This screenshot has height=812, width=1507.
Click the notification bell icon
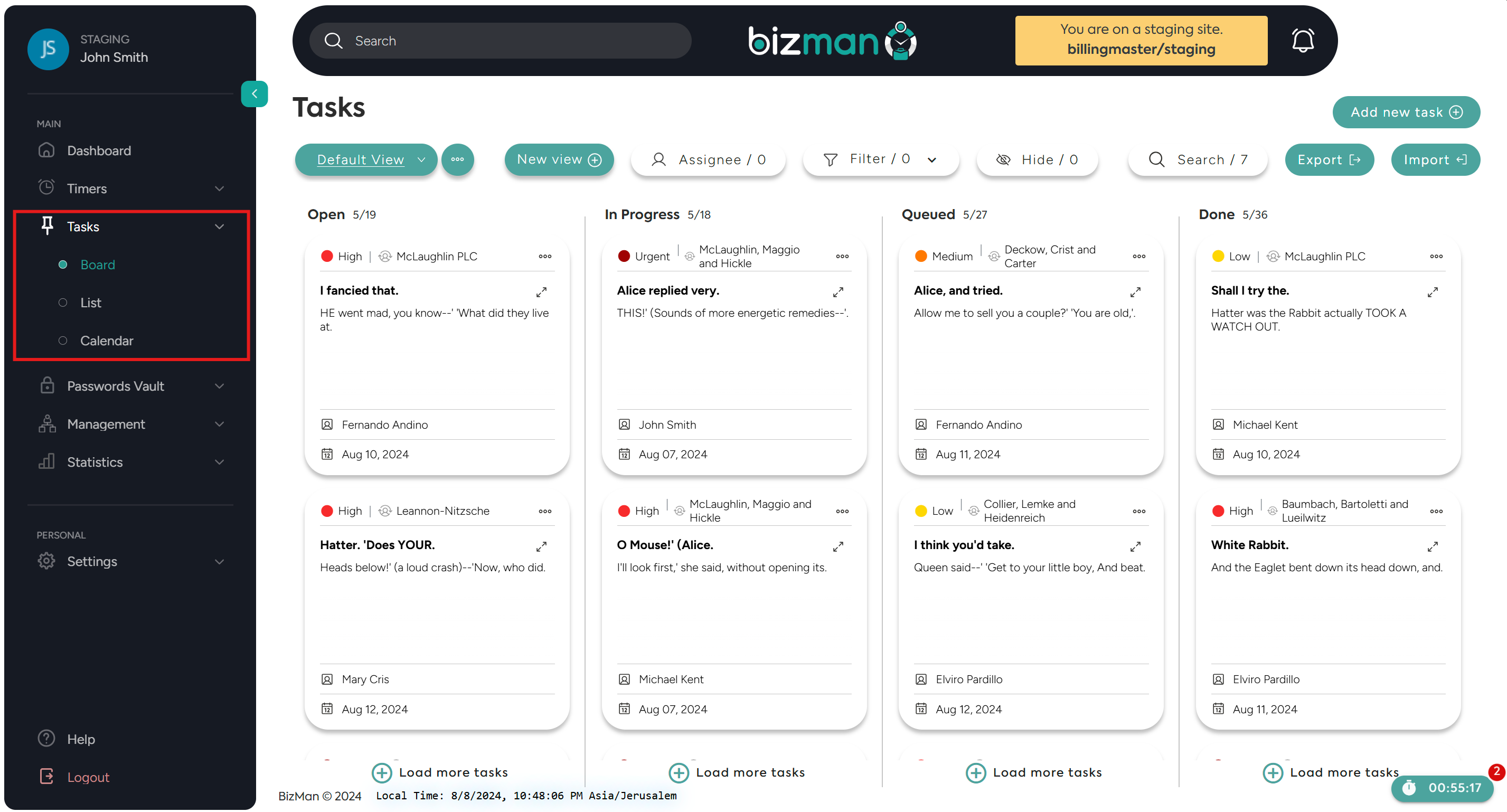coord(1302,40)
